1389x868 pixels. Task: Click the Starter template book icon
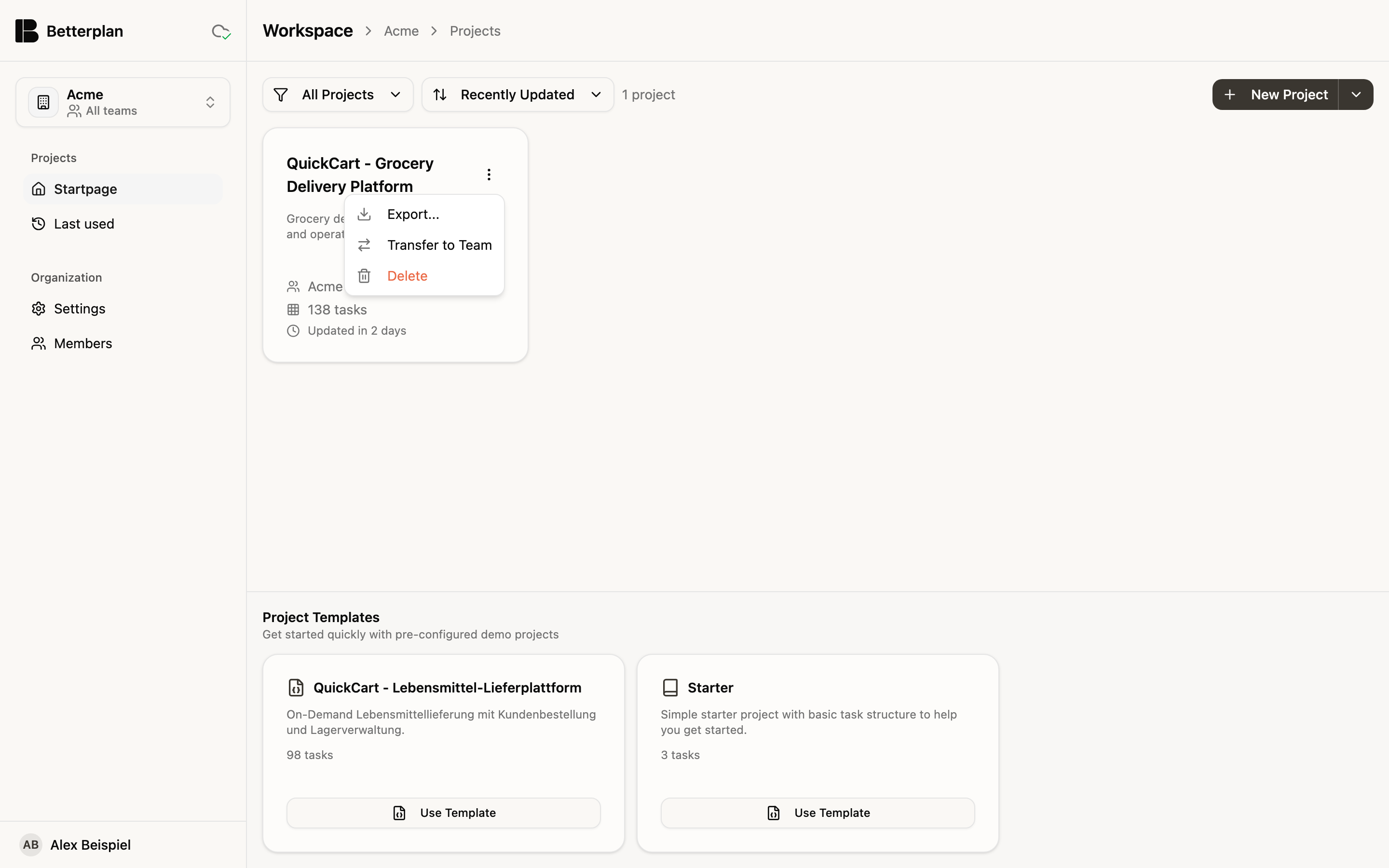[670, 688]
